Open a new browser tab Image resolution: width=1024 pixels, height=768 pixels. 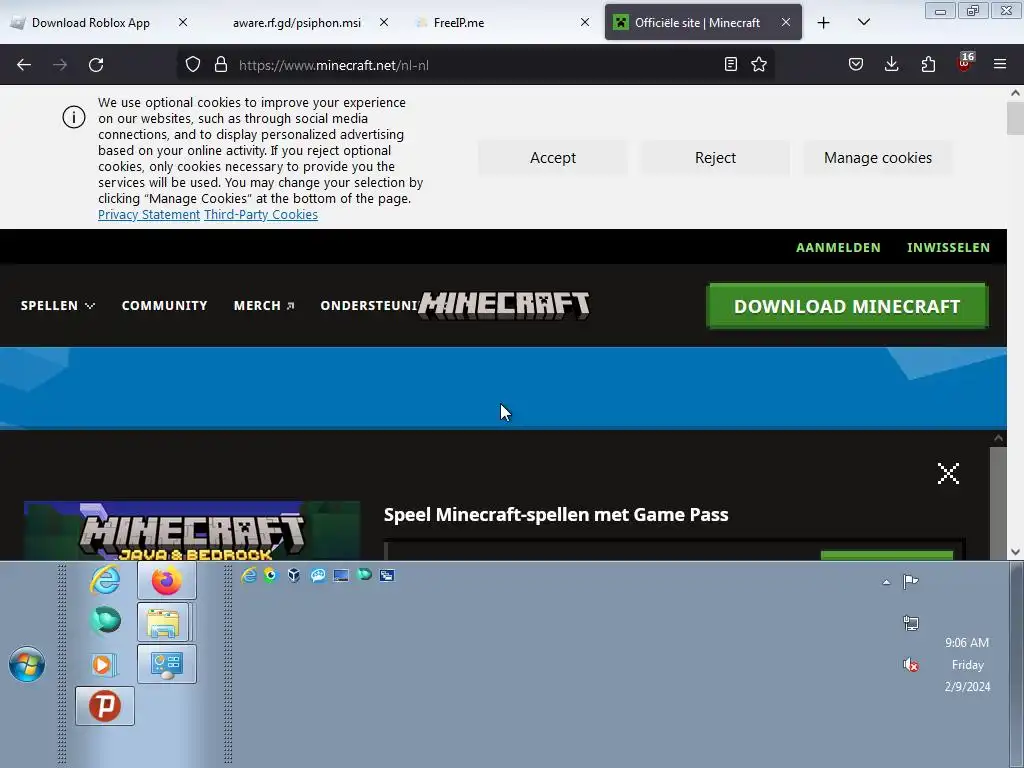click(x=824, y=23)
